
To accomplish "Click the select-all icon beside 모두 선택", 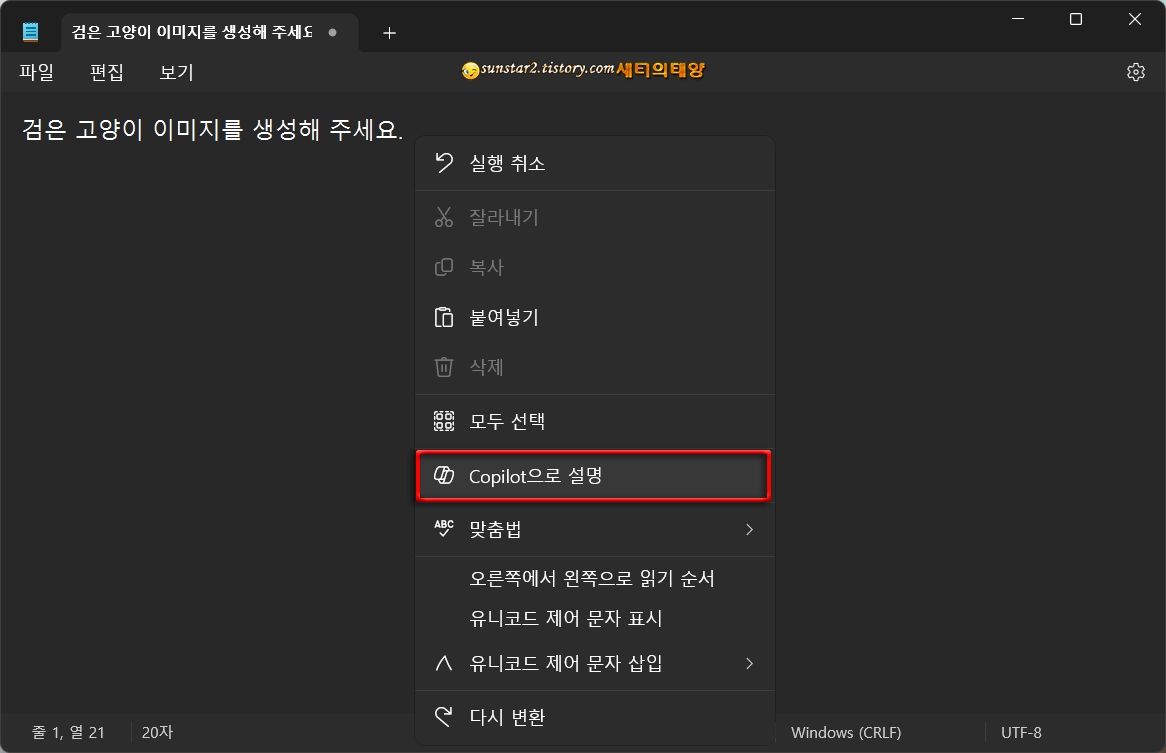I will click(x=443, y=421).
